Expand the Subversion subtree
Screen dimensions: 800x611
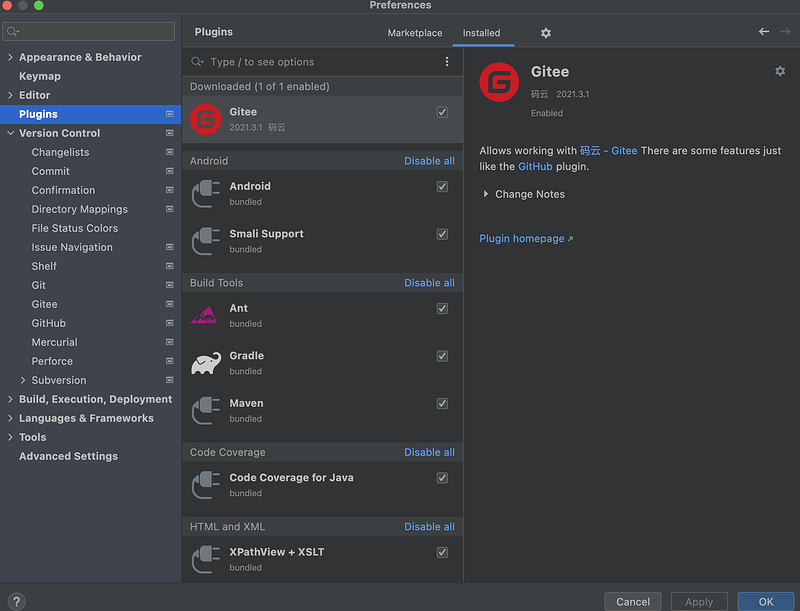(22, 380)
